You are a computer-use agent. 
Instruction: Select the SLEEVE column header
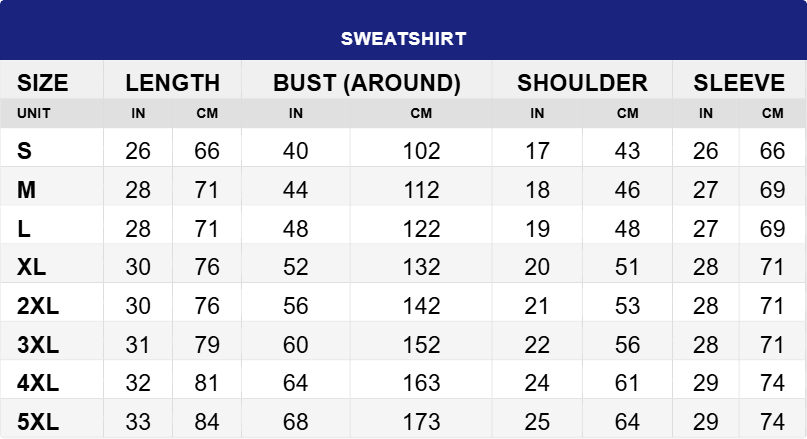(x=739, y=83)
